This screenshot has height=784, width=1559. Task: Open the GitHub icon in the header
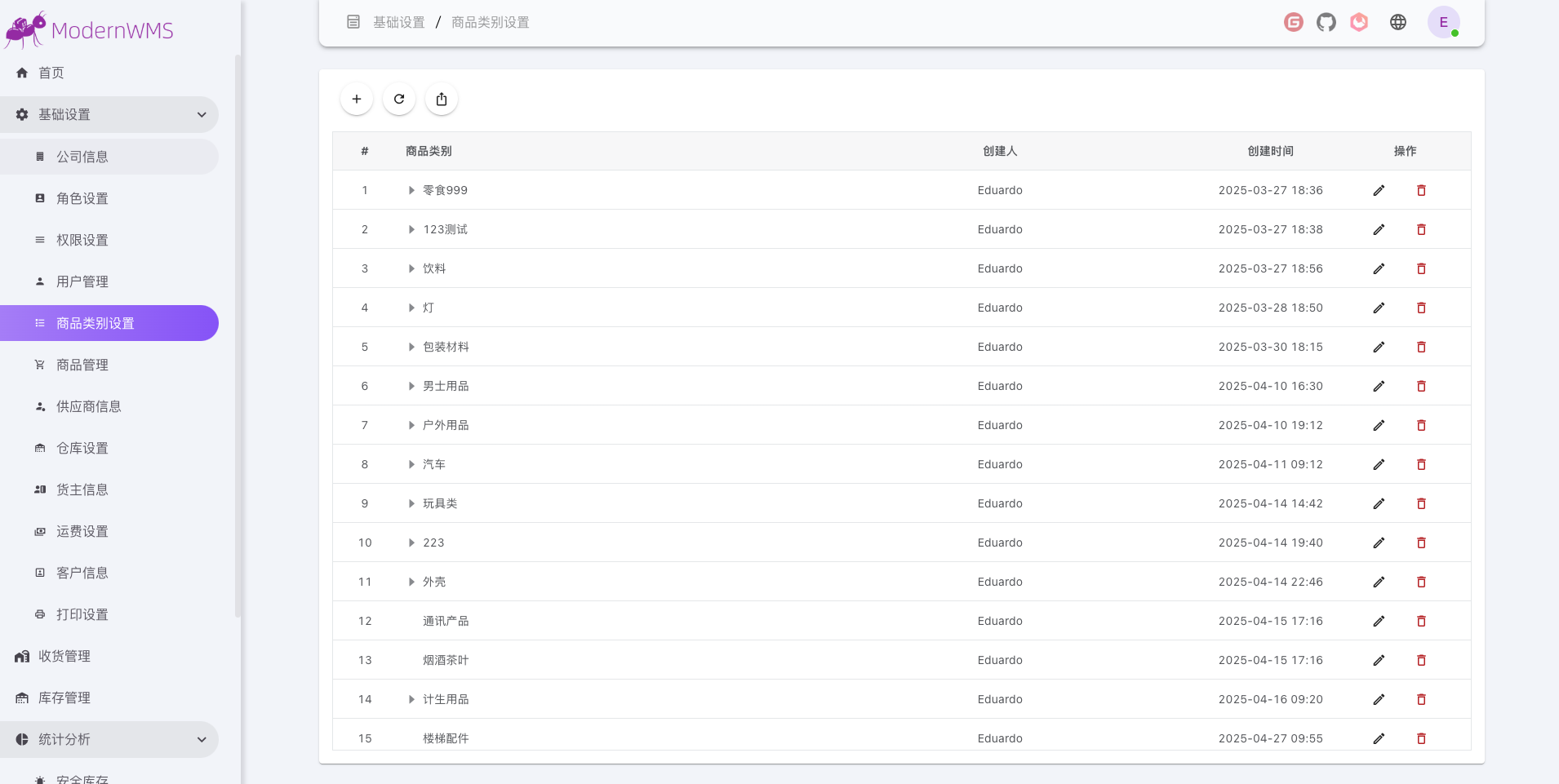[x=1325, y=22]
